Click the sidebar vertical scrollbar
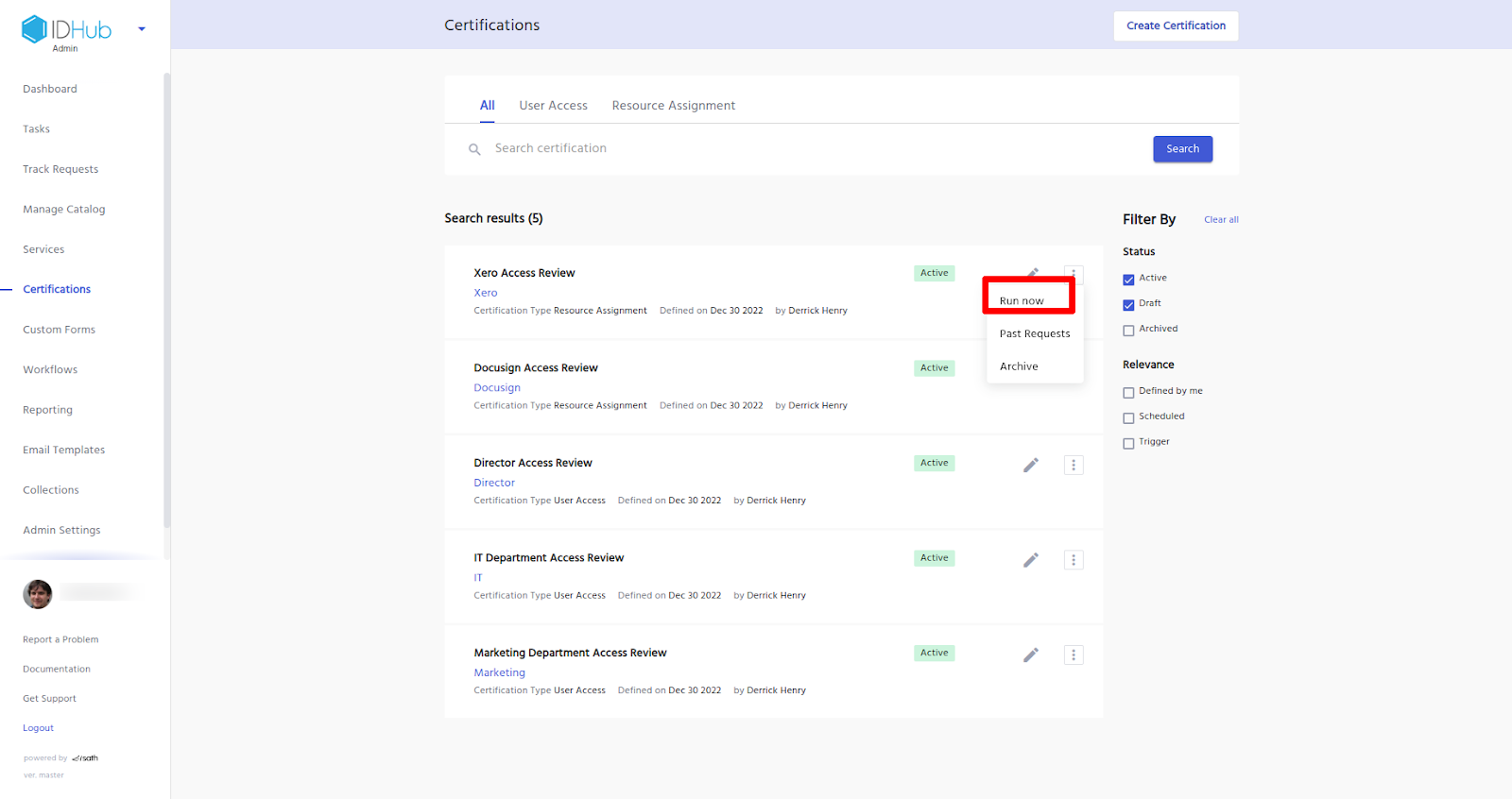1512x799 pixels. [x=167, y=302]
